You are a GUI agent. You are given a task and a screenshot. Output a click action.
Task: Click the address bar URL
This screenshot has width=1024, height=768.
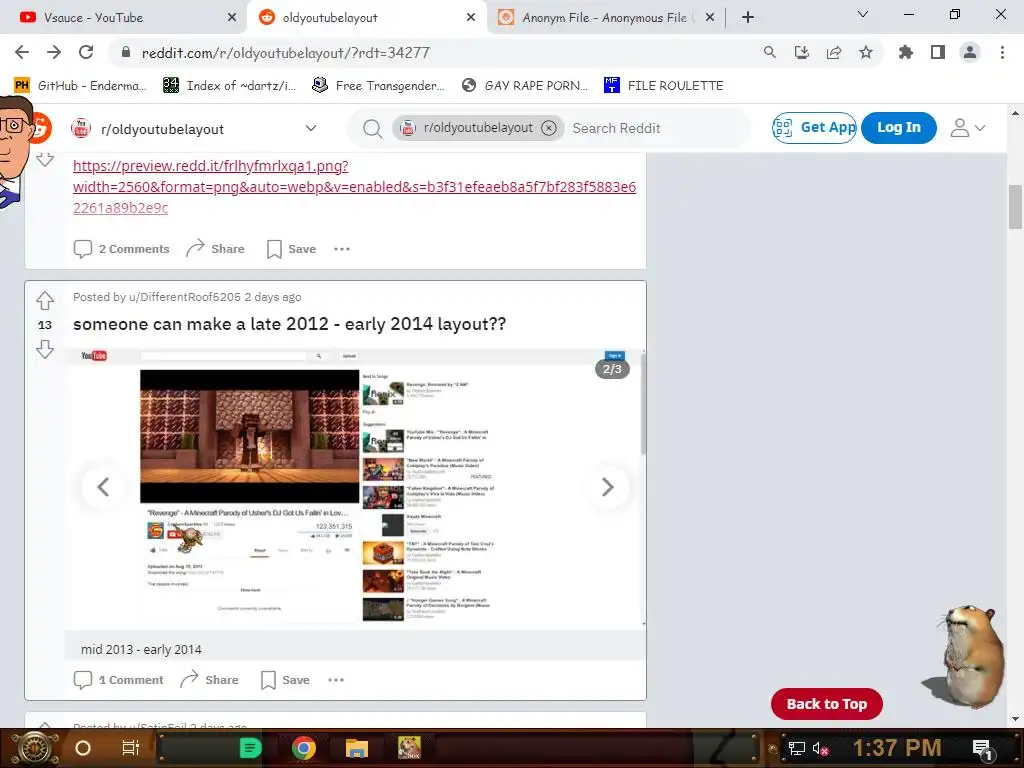click(x=285, y=53)
